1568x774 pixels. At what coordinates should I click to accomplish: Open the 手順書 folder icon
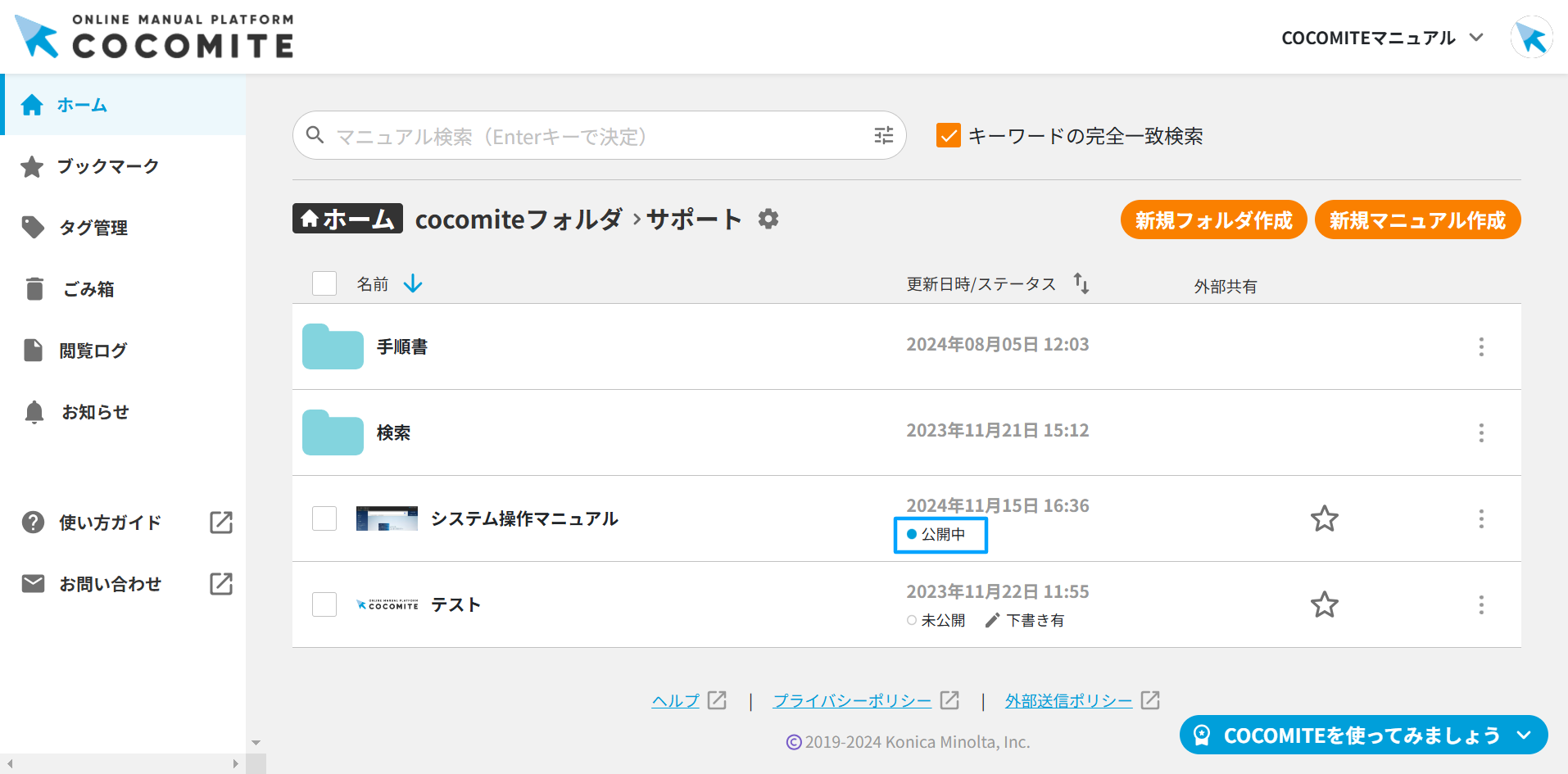point(333,347)
